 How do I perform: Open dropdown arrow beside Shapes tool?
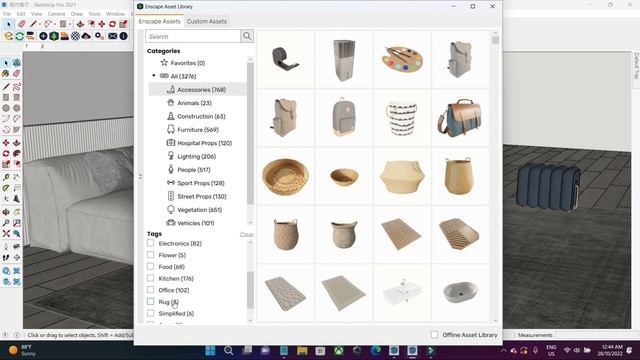pyautogui.click(x=70, y=24)
